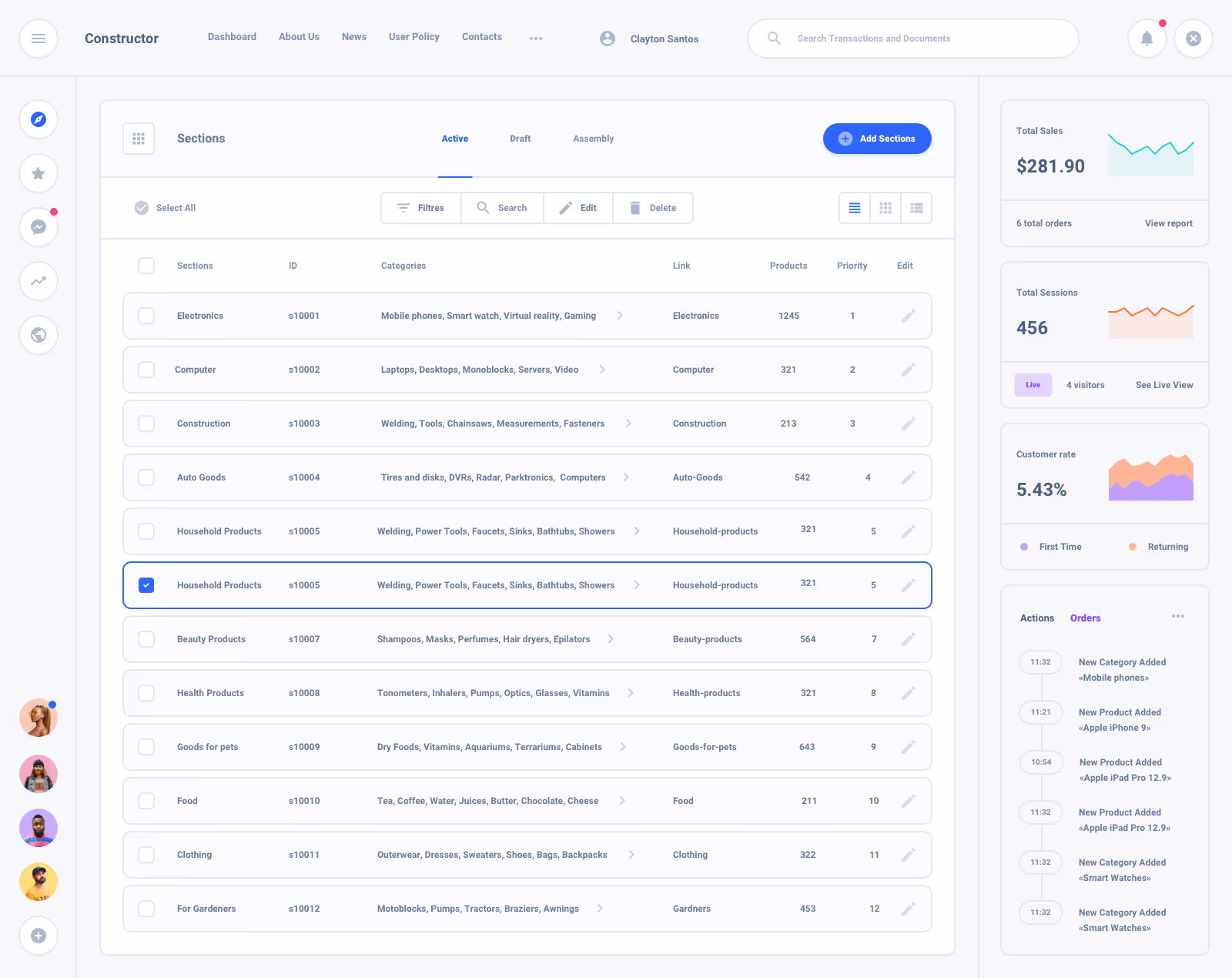This screenshot has width=1232, height=978.
Task: Toggle the Select All check
Action: point(142,208)
